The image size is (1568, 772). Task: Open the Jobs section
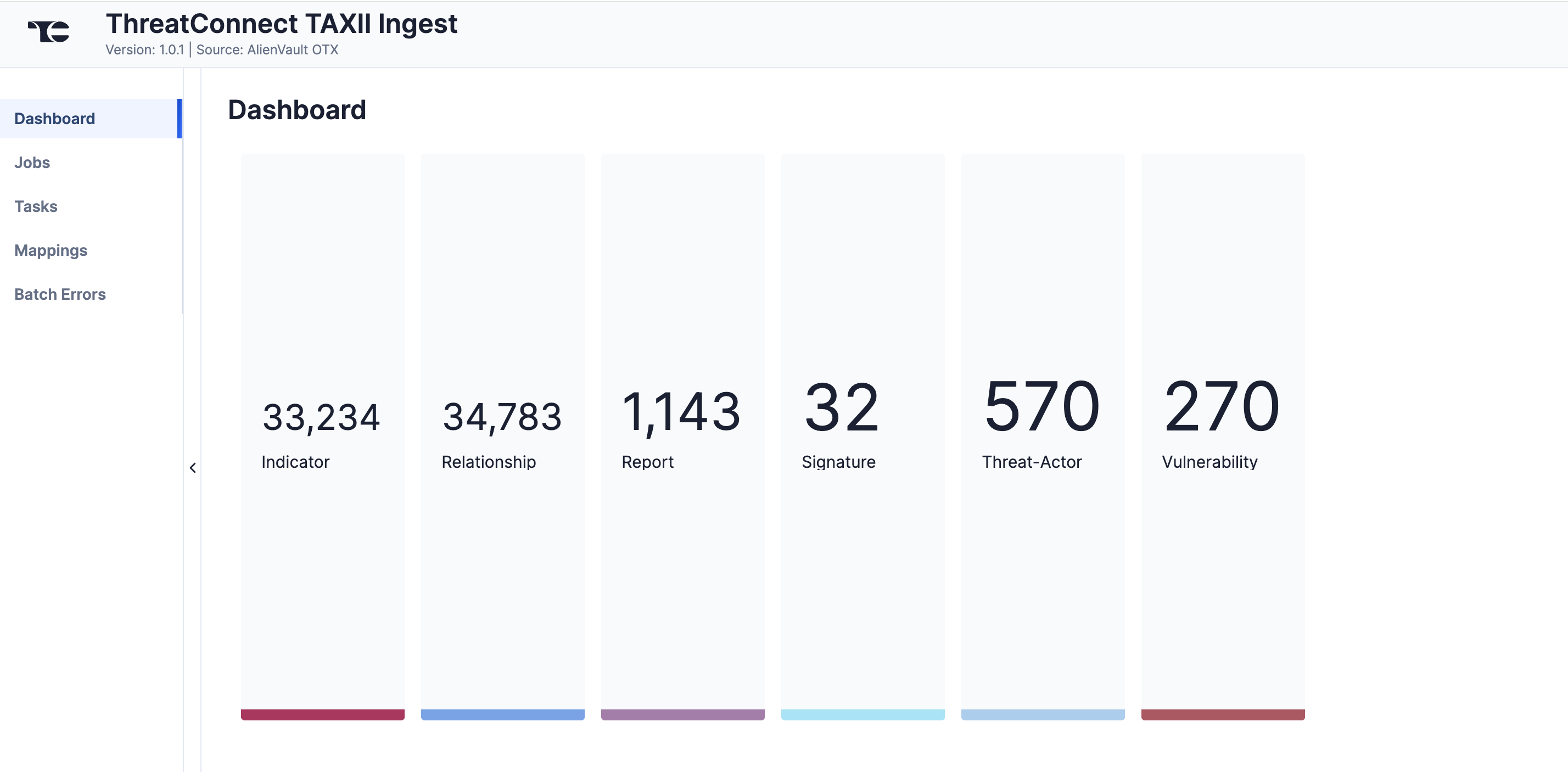[x=32, y=162]
